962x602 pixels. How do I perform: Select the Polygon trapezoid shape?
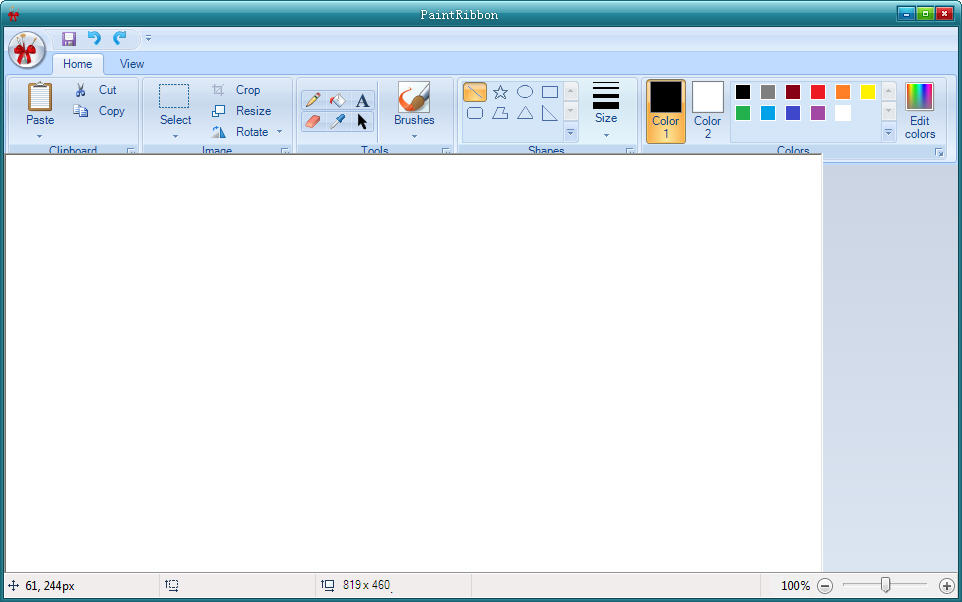(500, 113)
